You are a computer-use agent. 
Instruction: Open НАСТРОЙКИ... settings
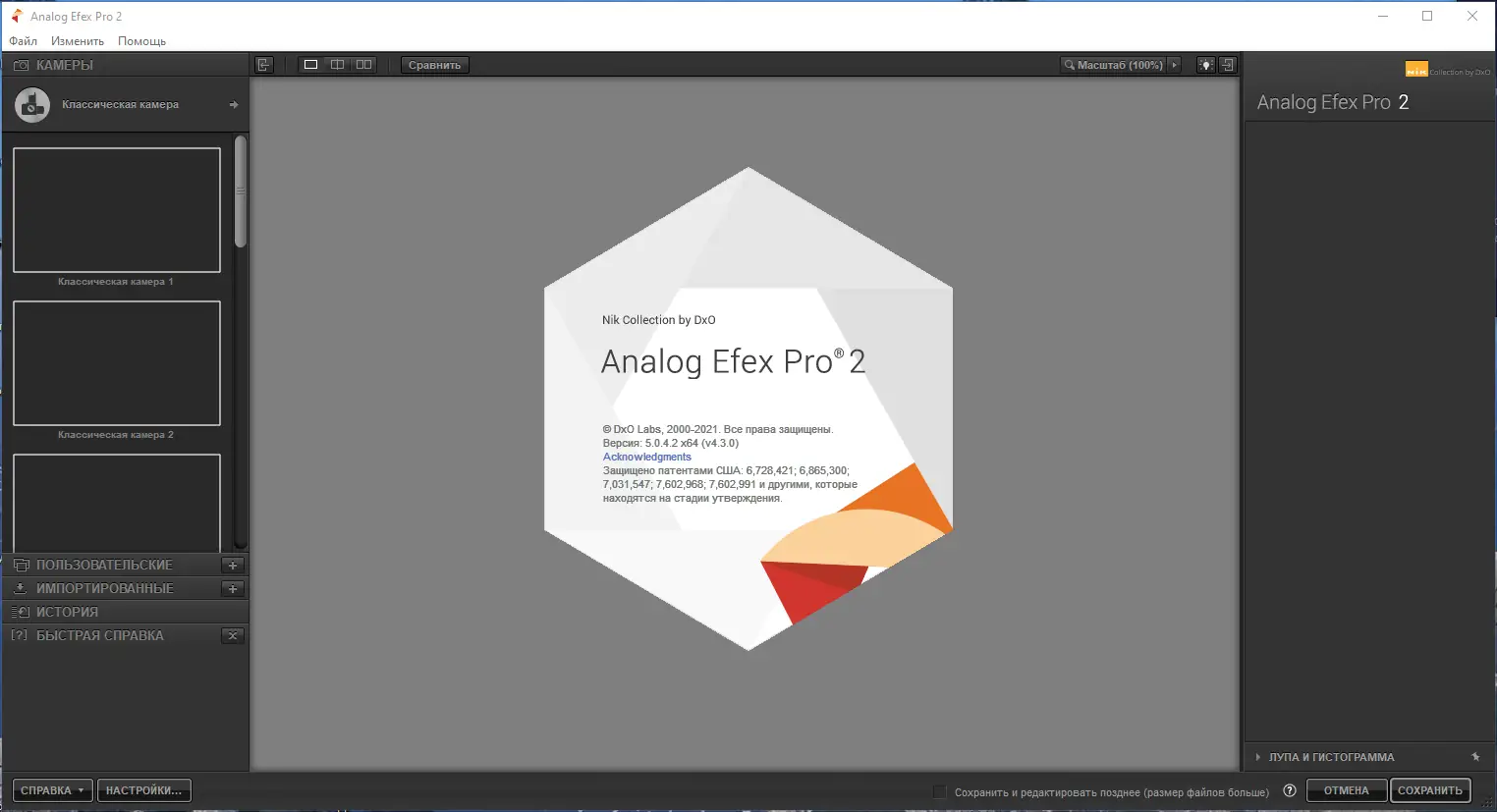[x=144, y=790]
